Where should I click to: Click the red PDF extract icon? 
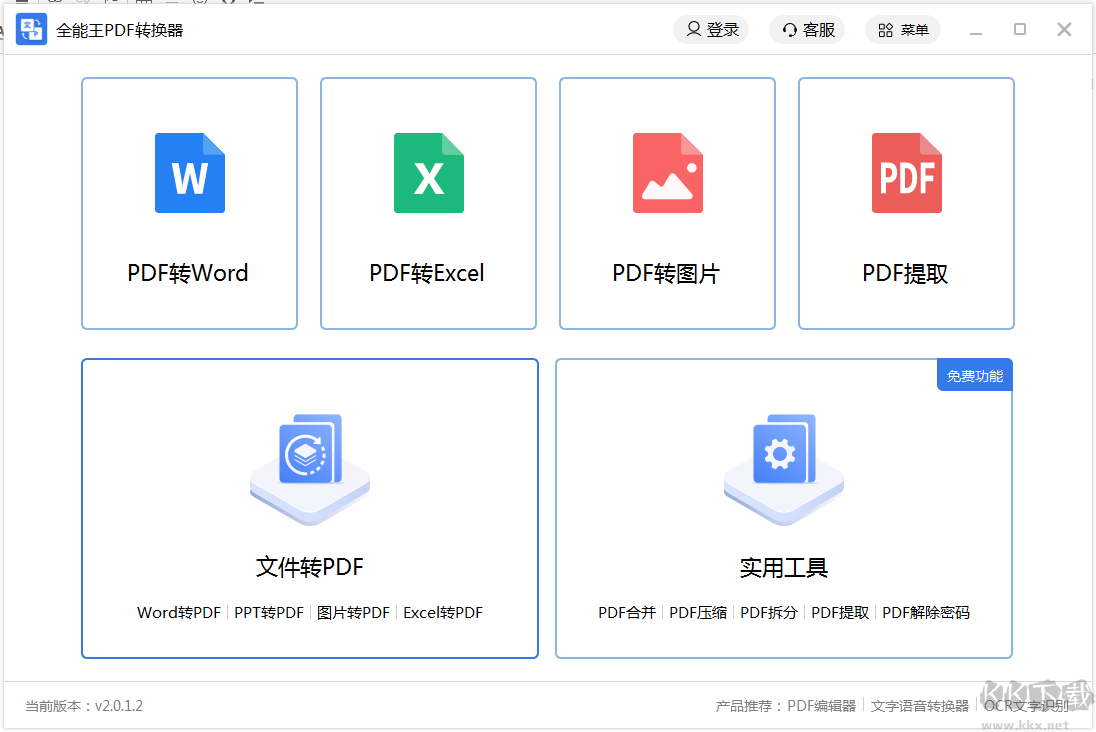coord(906,173)
